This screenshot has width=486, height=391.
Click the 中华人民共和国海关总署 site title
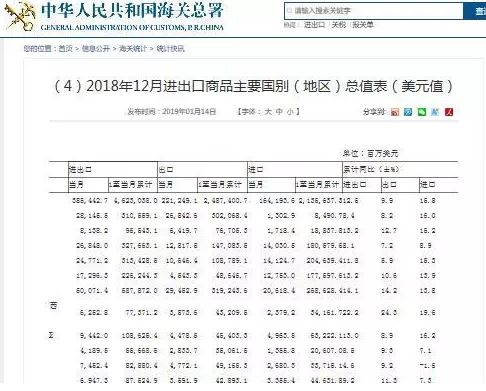[x=132, y=10]
